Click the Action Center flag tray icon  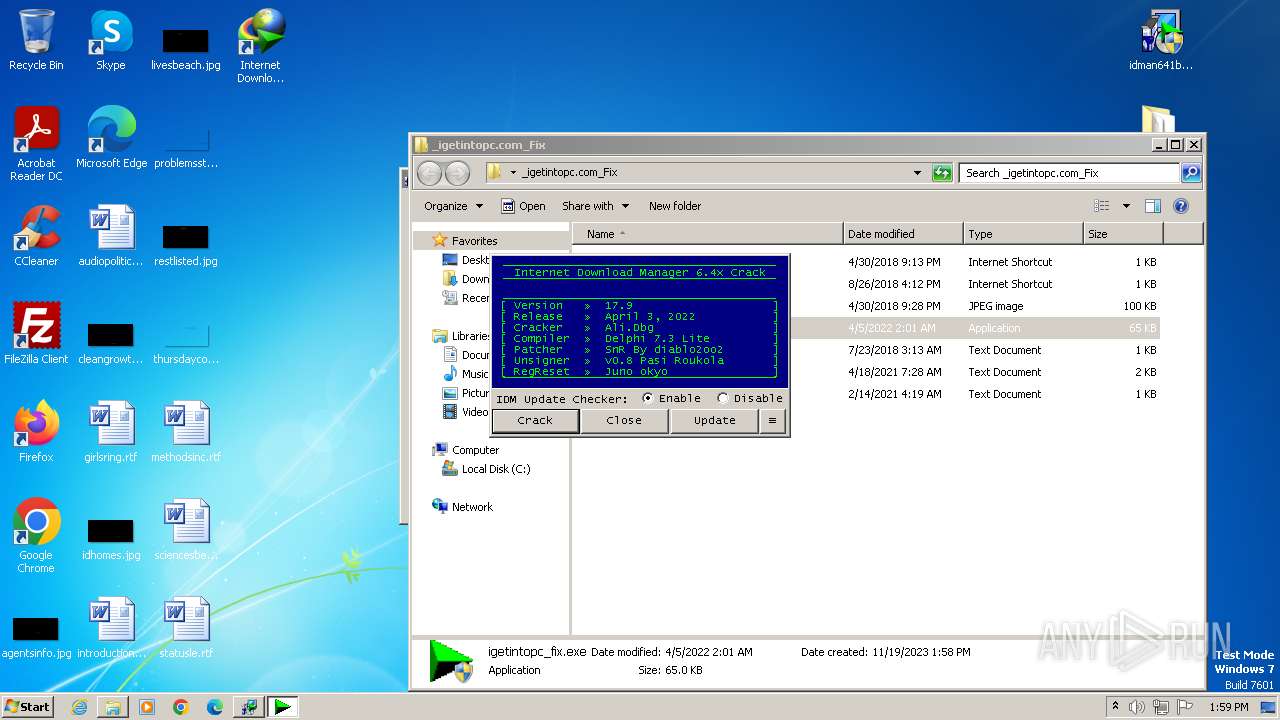click(x=1185, y=707)
